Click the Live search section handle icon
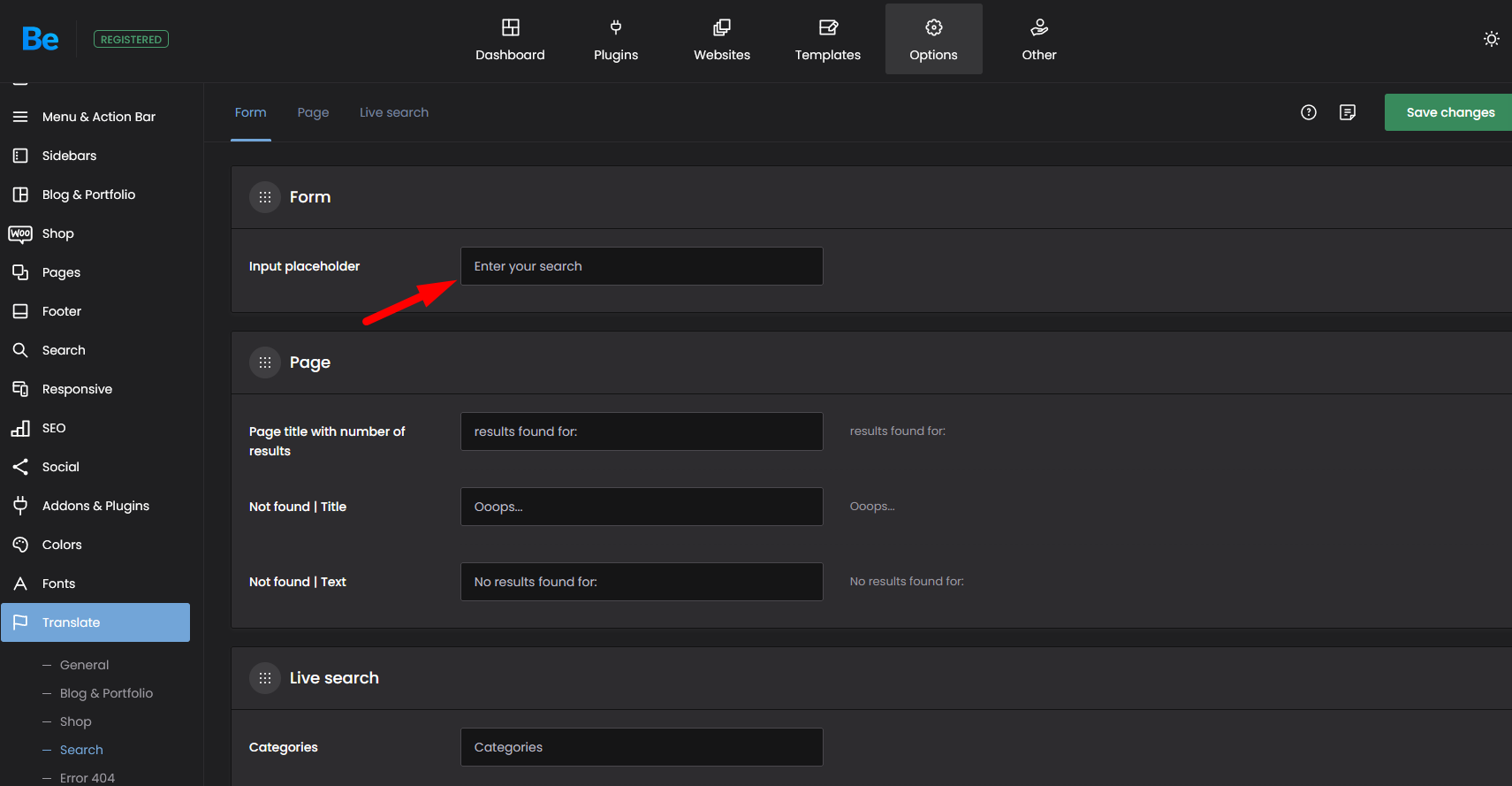Screen dimensions: 1512x786 pos(265,678)
